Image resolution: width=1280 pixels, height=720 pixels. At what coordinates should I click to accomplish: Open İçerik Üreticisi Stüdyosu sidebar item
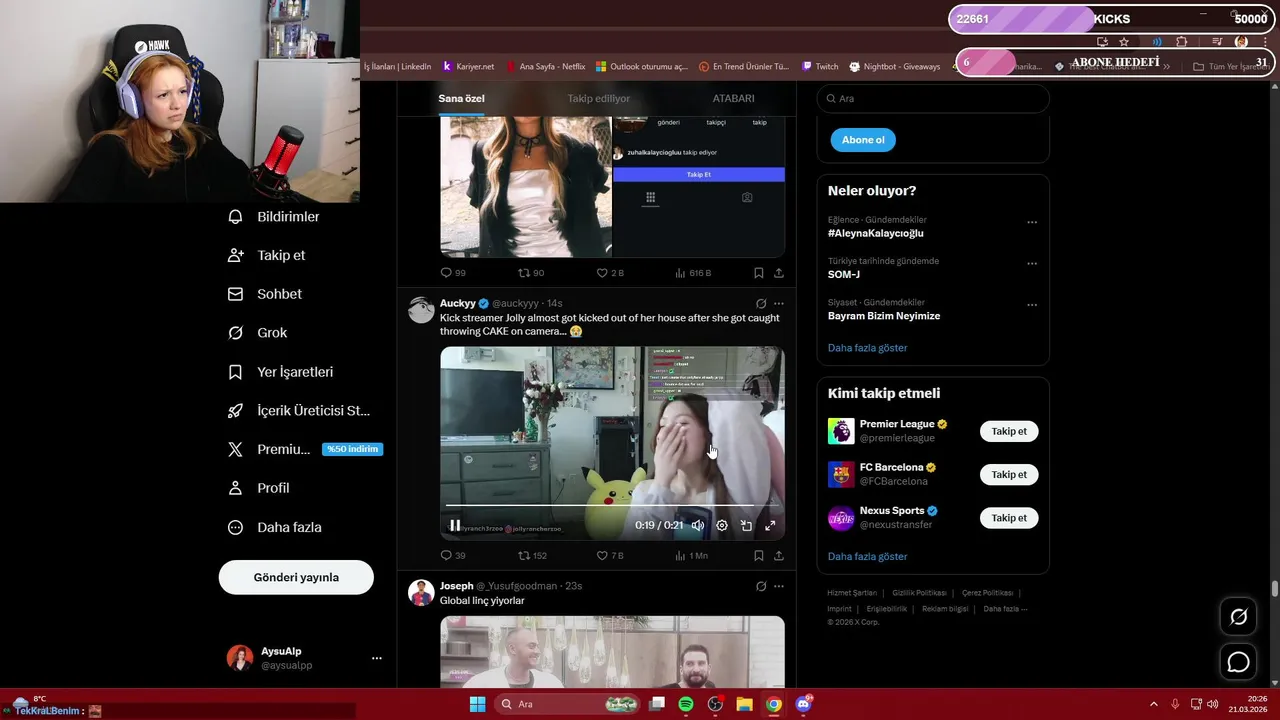[299, 411]
